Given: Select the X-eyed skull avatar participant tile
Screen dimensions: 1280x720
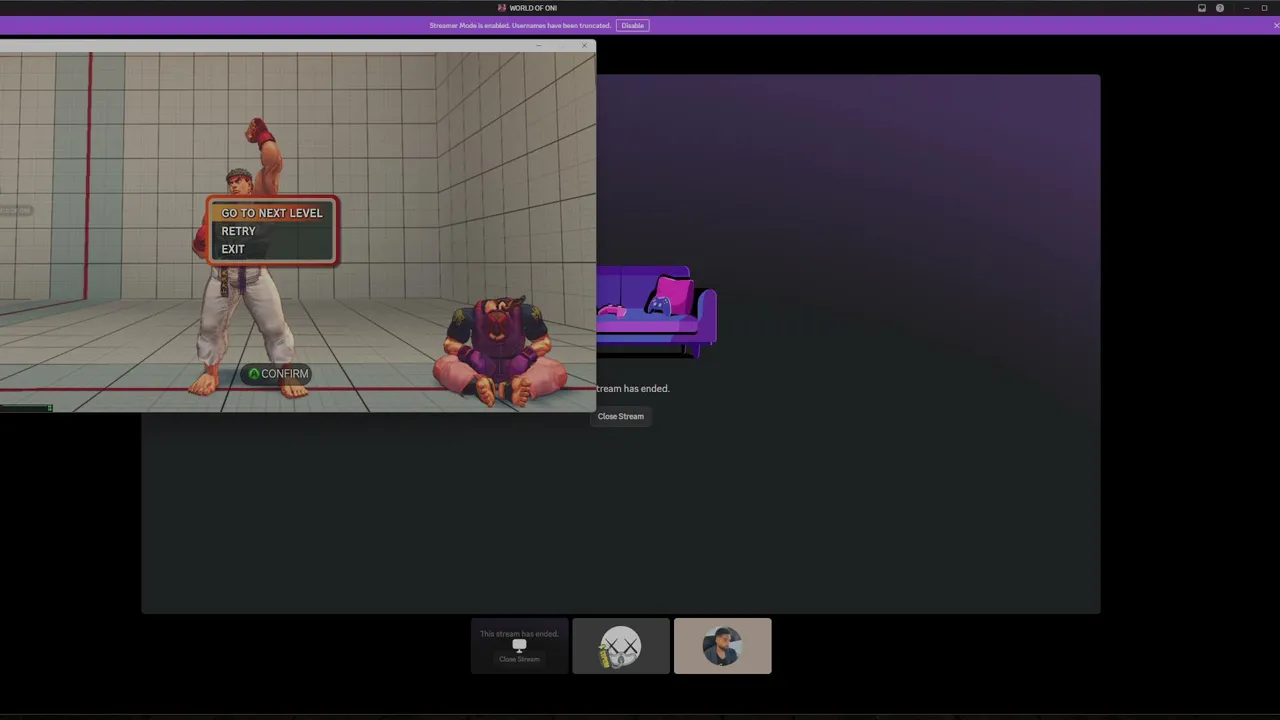Looking at the screenshot, I should 621,646.
